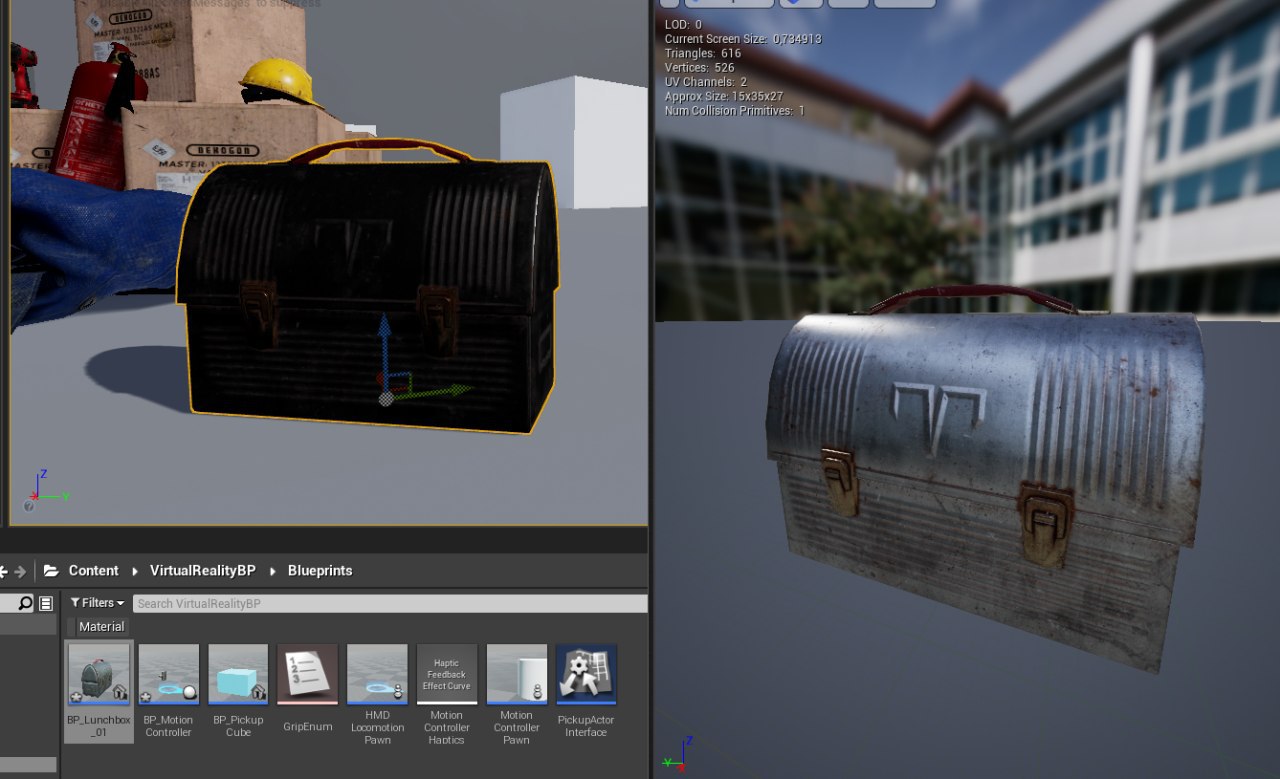
Task: Click the folder icon before the Content breadcrumb
Action: pyautogui.click(x=51, y=571)
